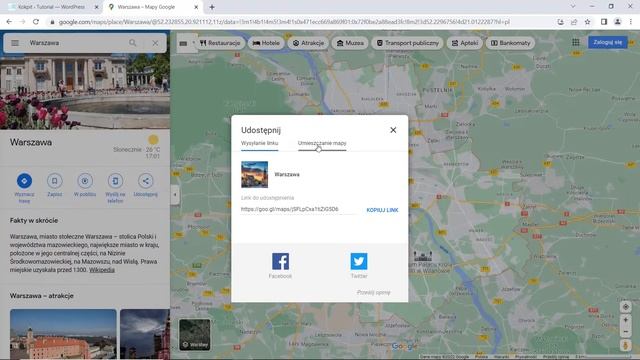The height and width of the screenshot is (360, 640).
Task: Select the Wysyłanie linku tab
Action: click(260, 143)
